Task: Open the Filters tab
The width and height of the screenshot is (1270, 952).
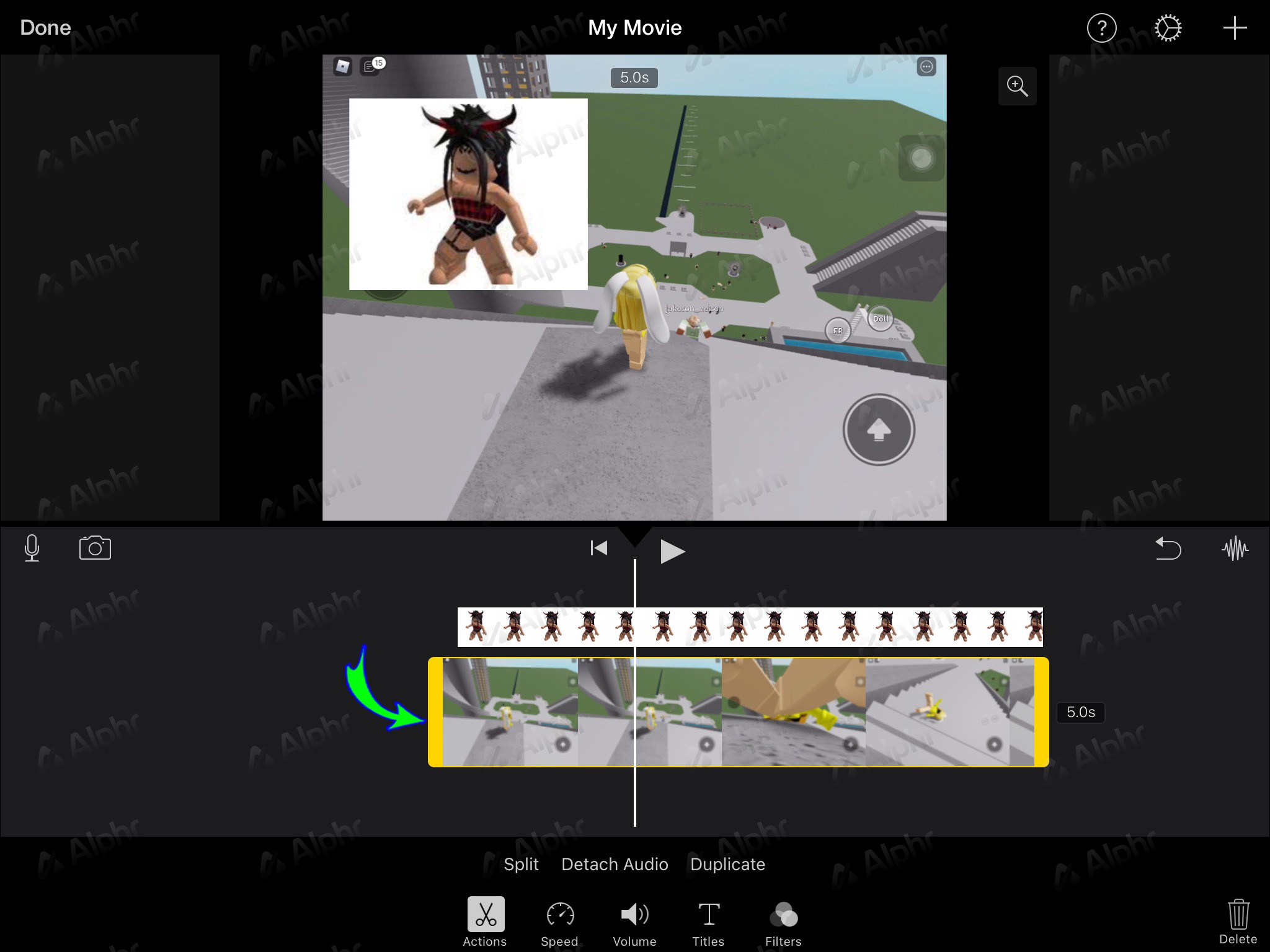Action: click(783, 923)
